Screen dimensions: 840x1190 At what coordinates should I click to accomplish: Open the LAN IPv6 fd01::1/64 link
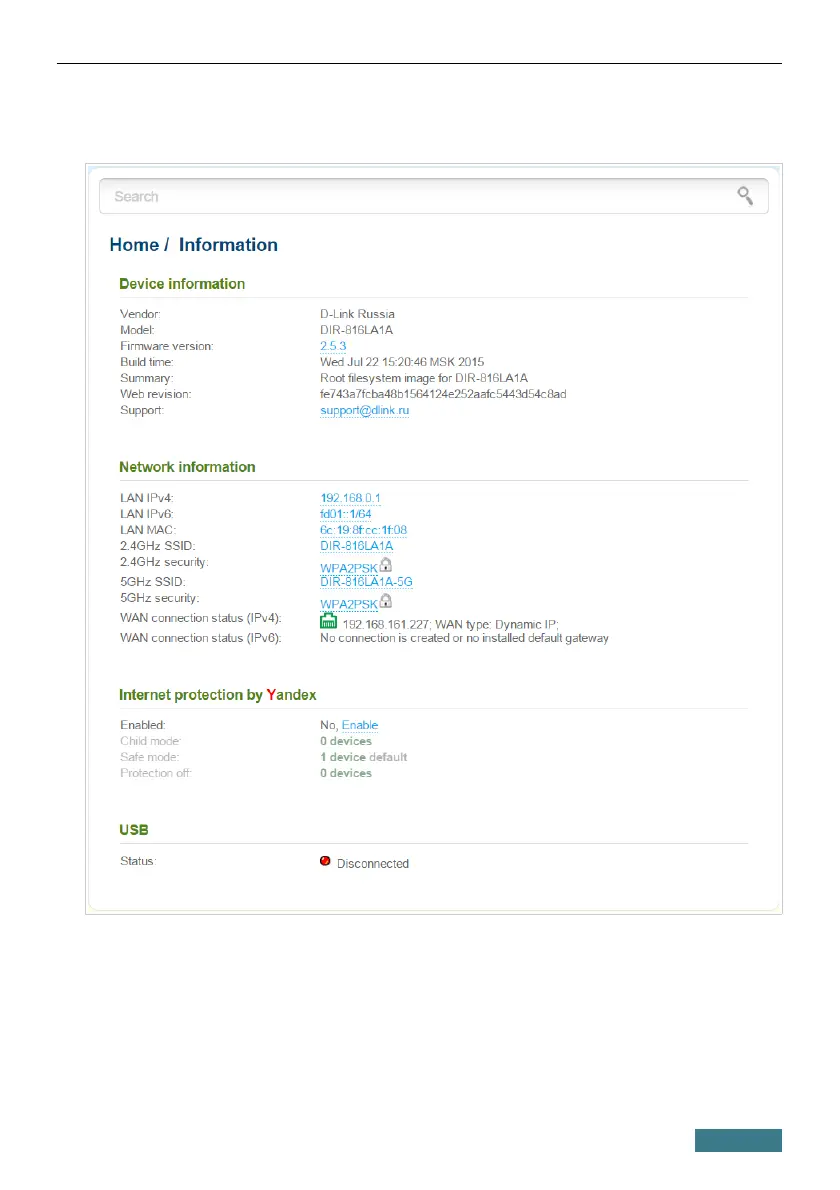[x=346, y=514]
